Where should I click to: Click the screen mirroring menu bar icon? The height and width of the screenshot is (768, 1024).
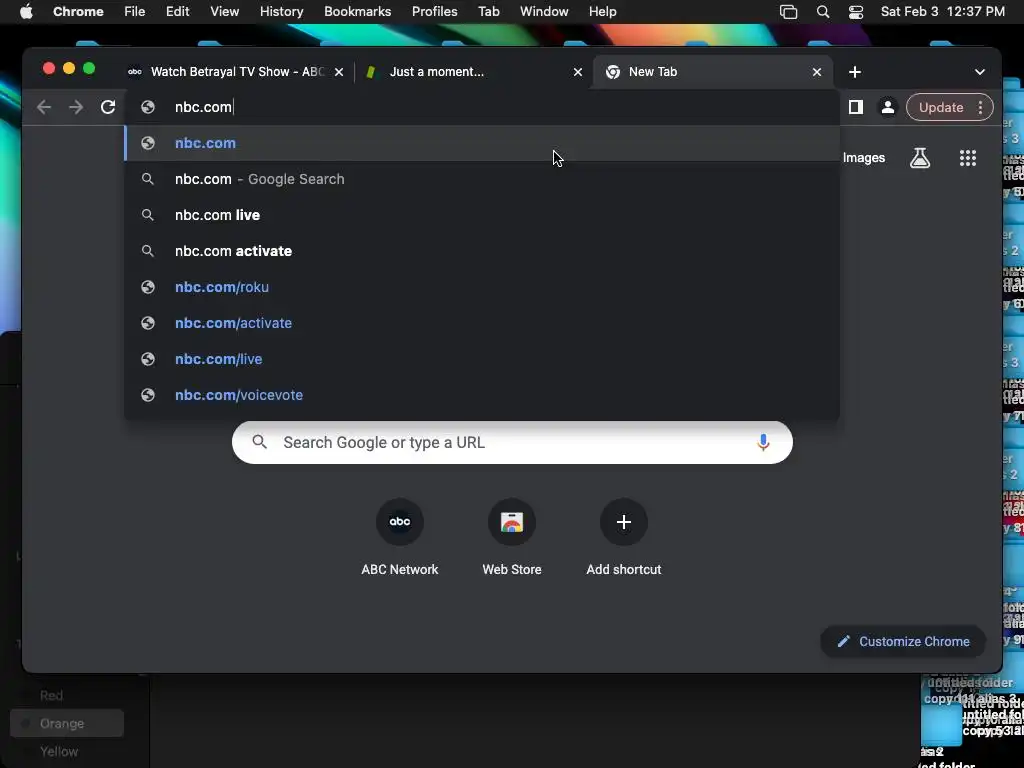pos(788,12)
